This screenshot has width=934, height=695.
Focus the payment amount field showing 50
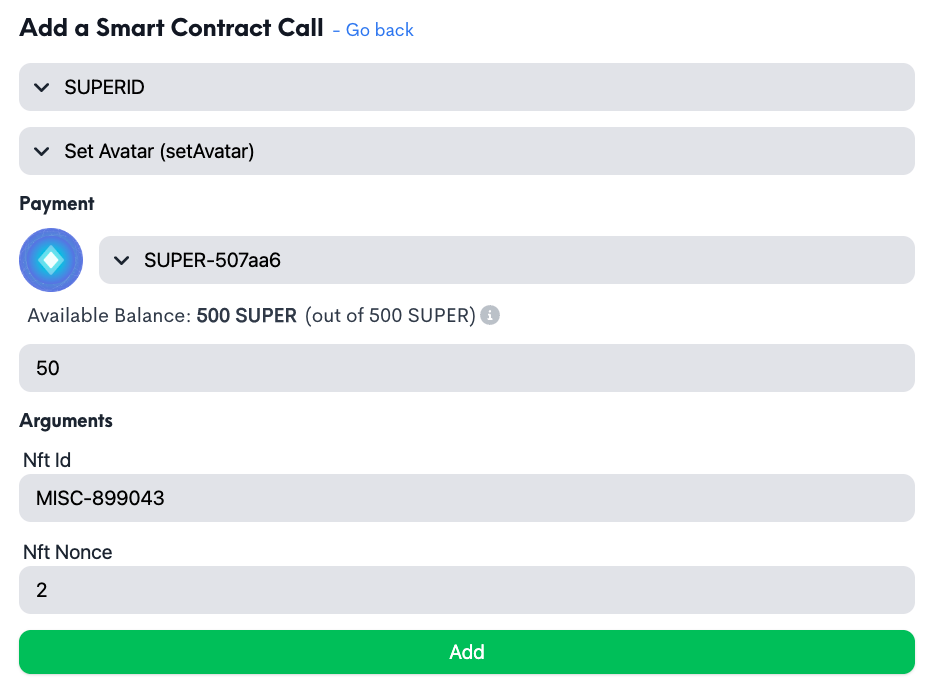466,368
